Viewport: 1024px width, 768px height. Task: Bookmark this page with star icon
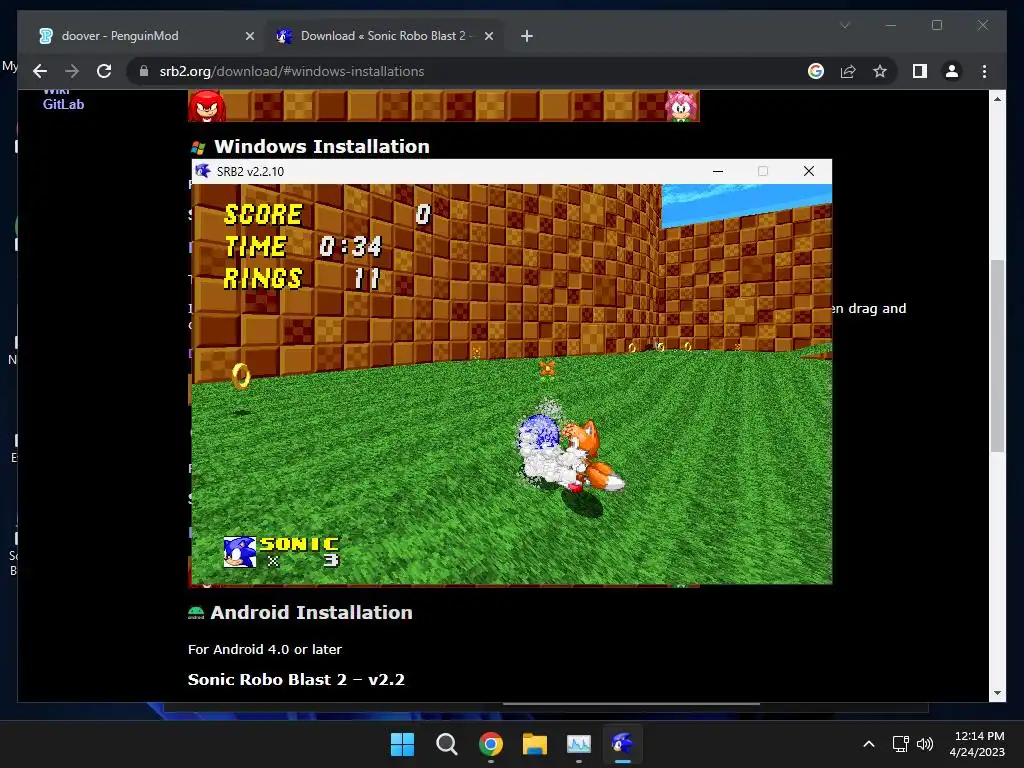(880, 71)
